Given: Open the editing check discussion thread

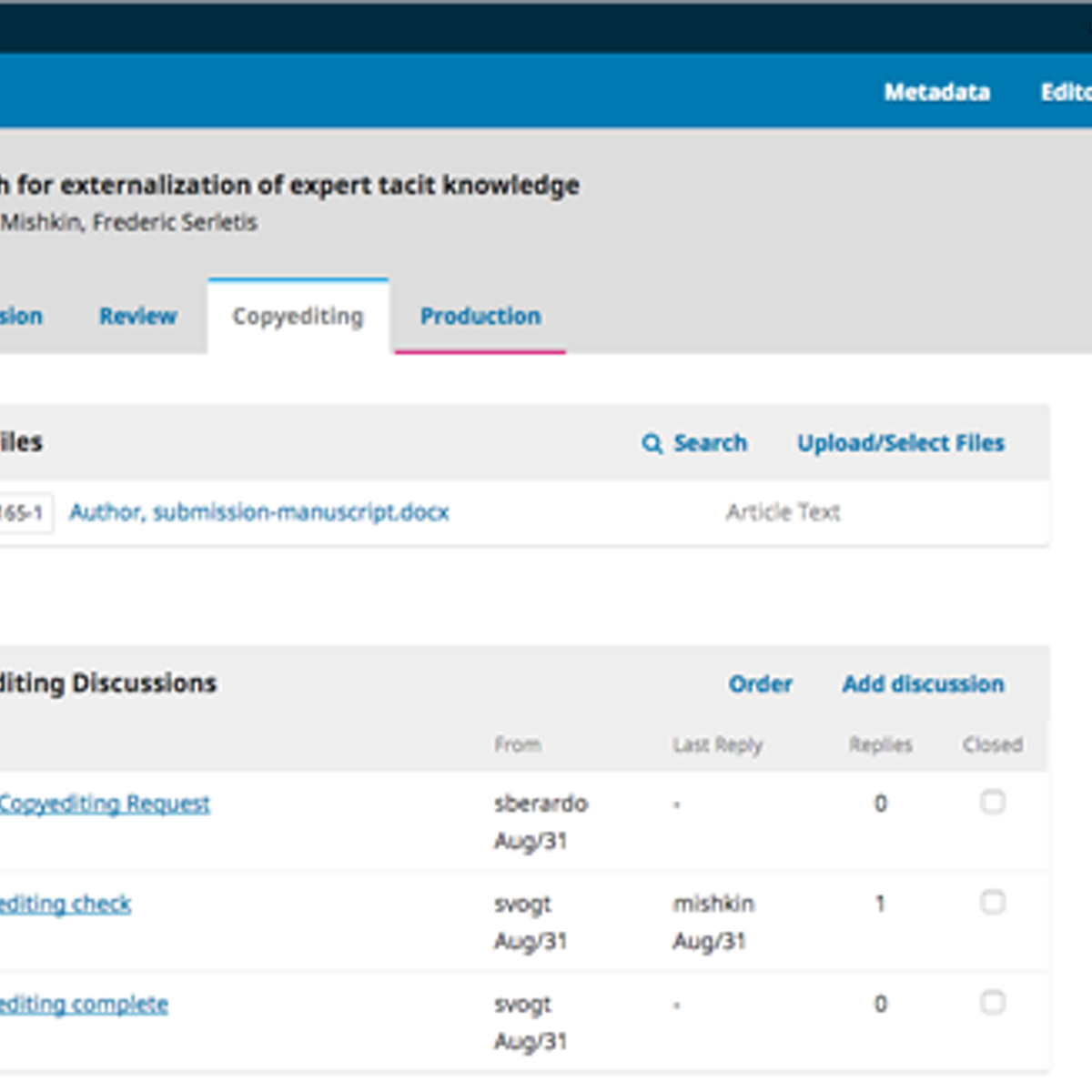Looking at the screenshot, I should coord(66,904).
